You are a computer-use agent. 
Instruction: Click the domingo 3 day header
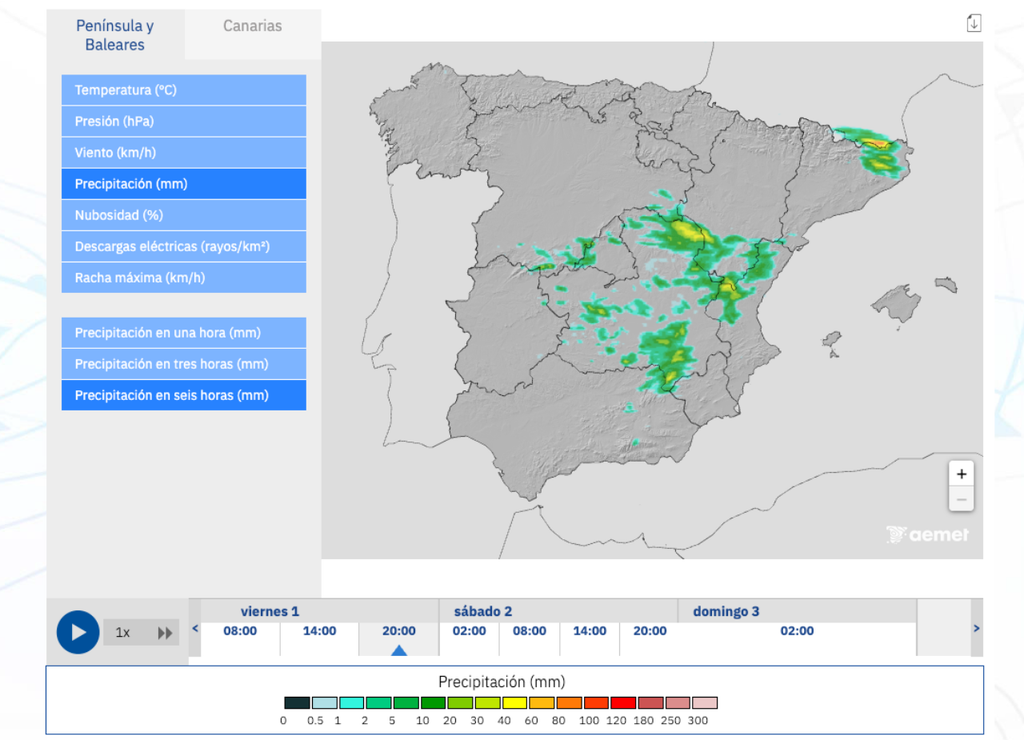(726, 611)
